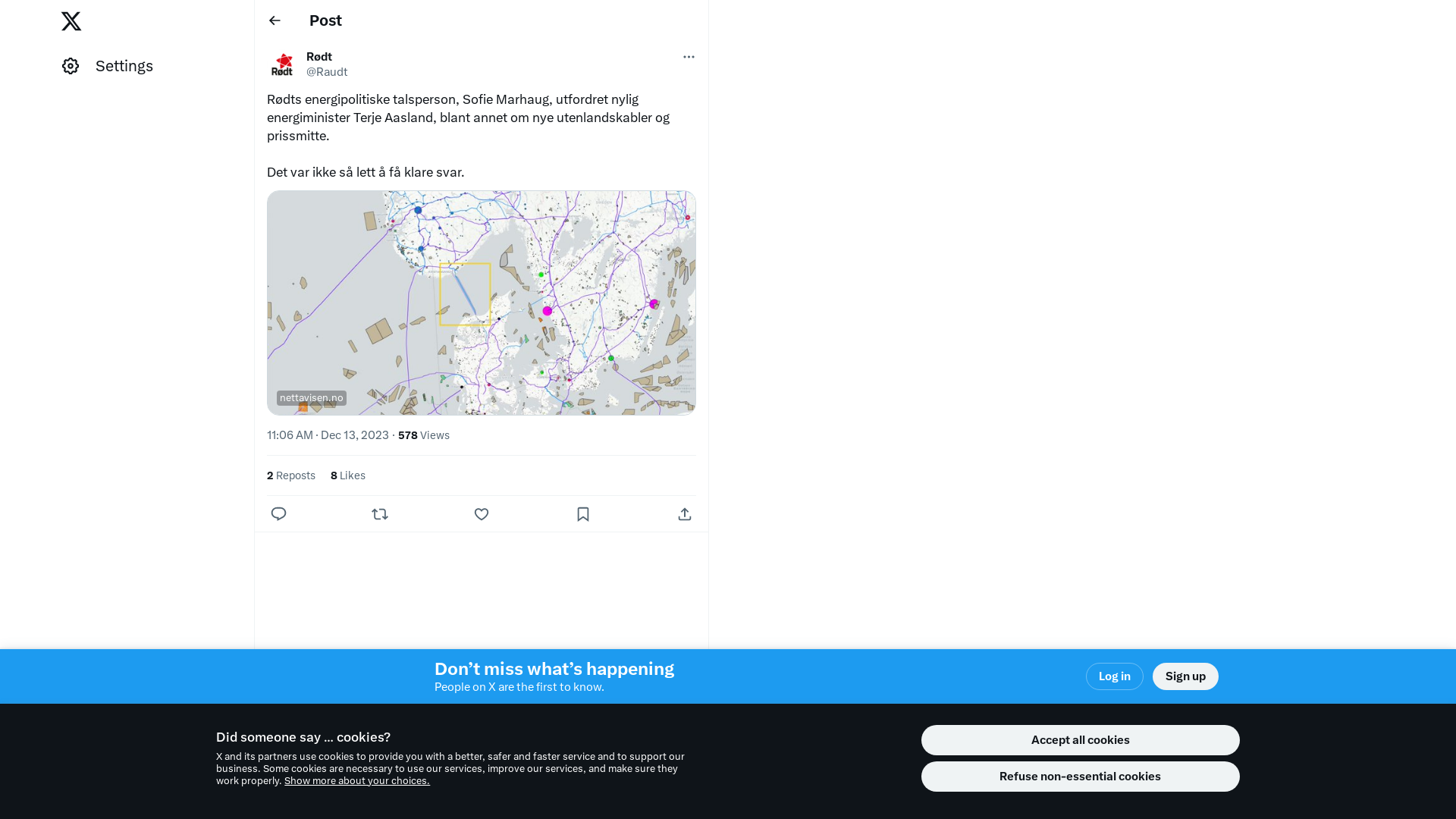
Task: Open Show more about your choices link
Action: pyautogui.click(x=356, y=781)
